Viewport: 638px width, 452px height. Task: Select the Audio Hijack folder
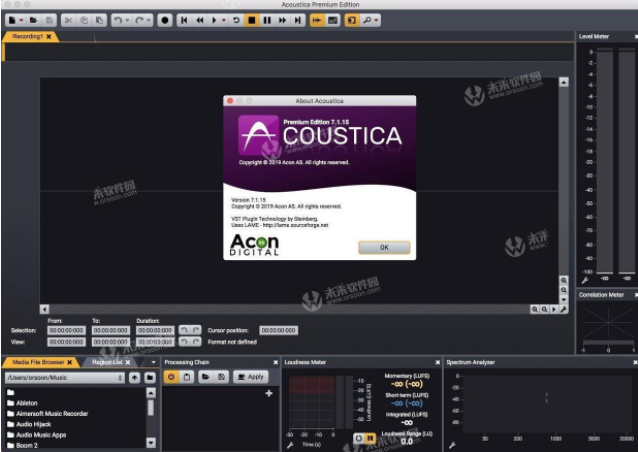click(x=29, y=424)
